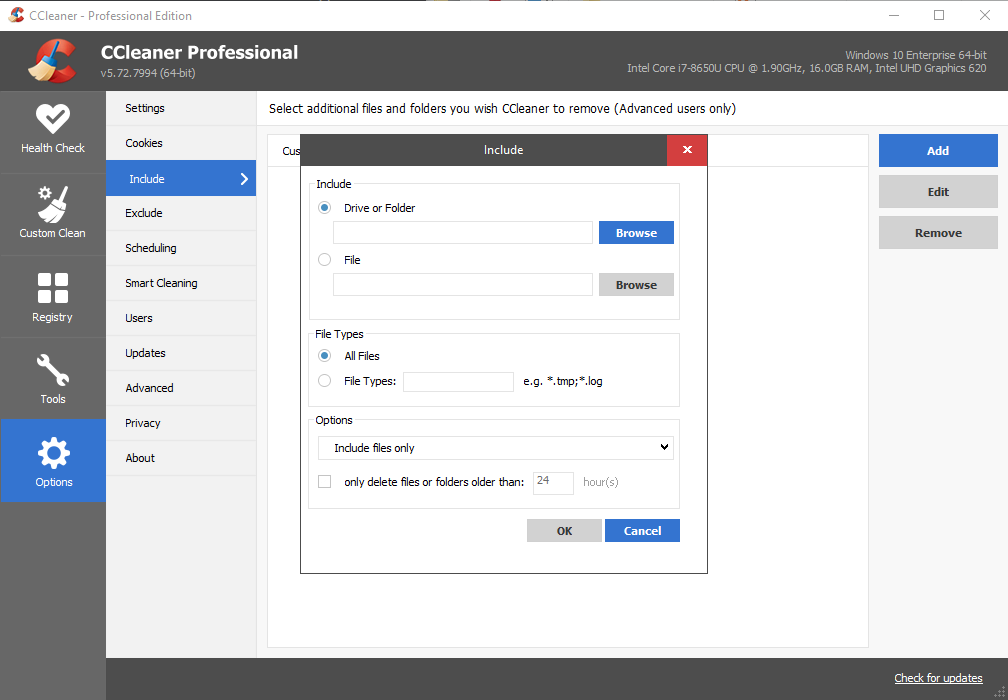The image size is (1008, 700).
Task: Open Scheduling options page
Action: (181, 248)
